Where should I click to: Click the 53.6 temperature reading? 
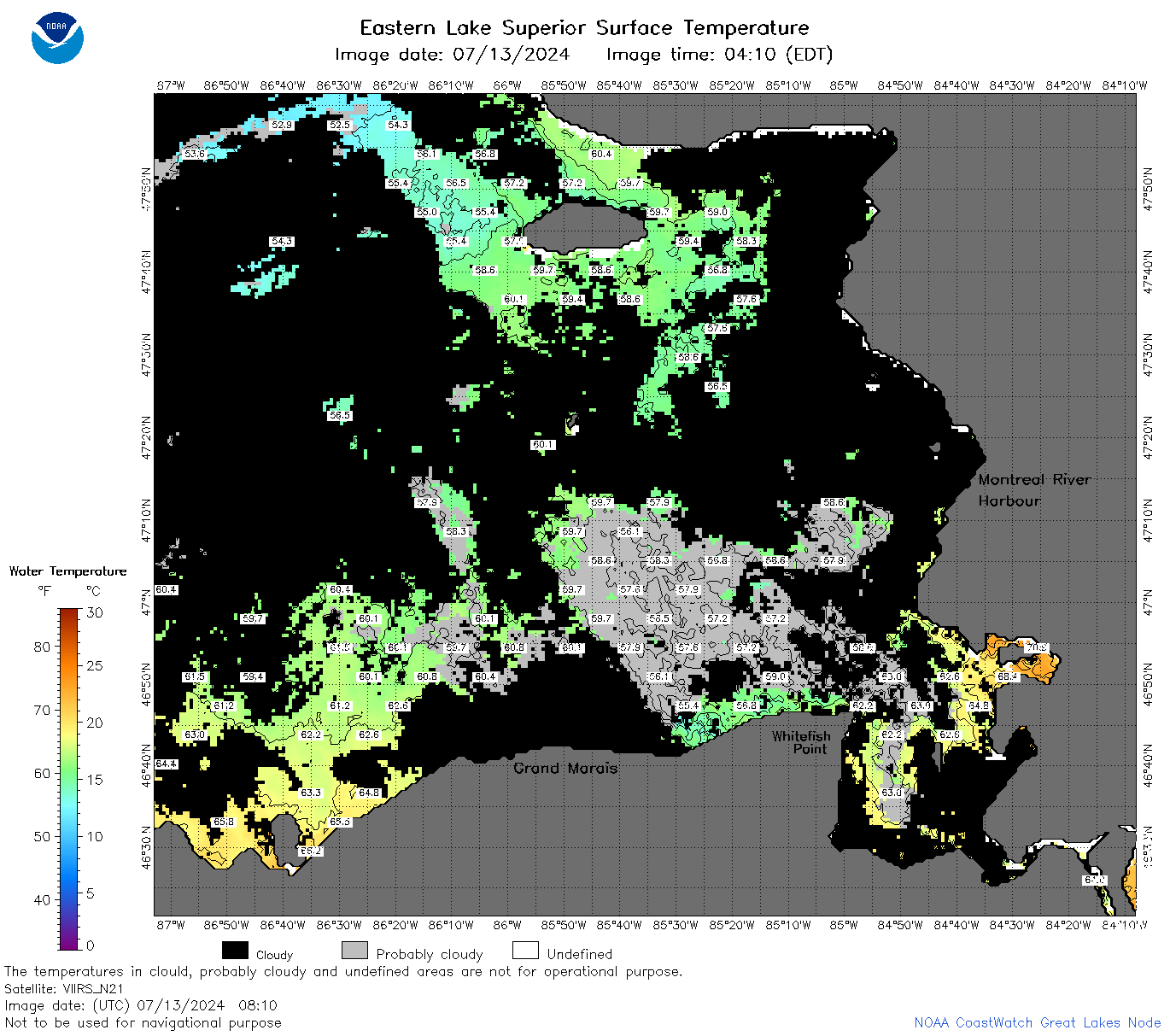[x=195, y=154]
